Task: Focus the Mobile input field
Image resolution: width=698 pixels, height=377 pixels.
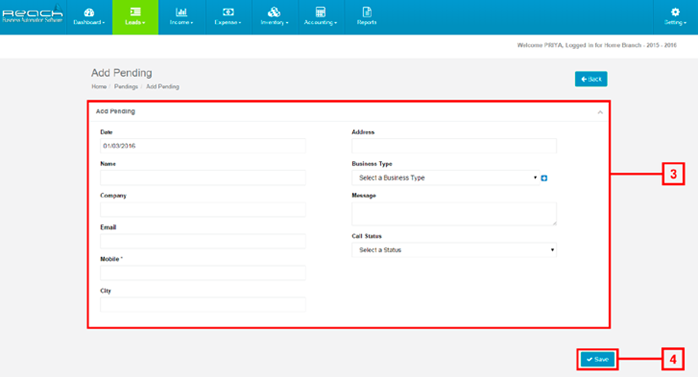Action: [x=203, y=272]
